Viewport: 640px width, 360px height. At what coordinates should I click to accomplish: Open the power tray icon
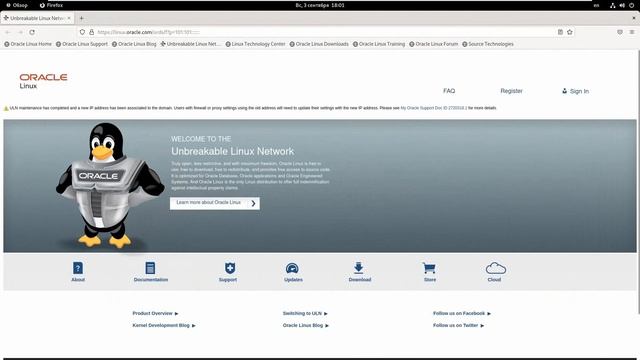pos(631,5)
